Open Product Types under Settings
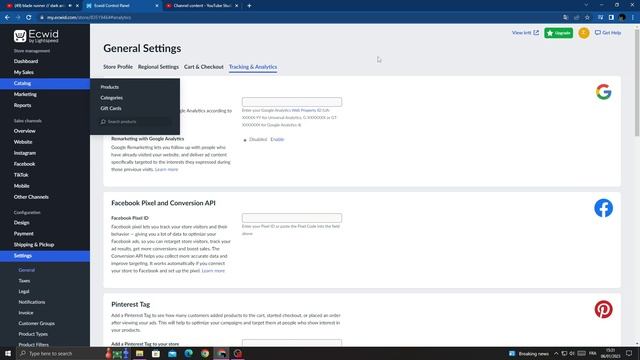This screenshot has width=640, height=360. pos(33,334)
